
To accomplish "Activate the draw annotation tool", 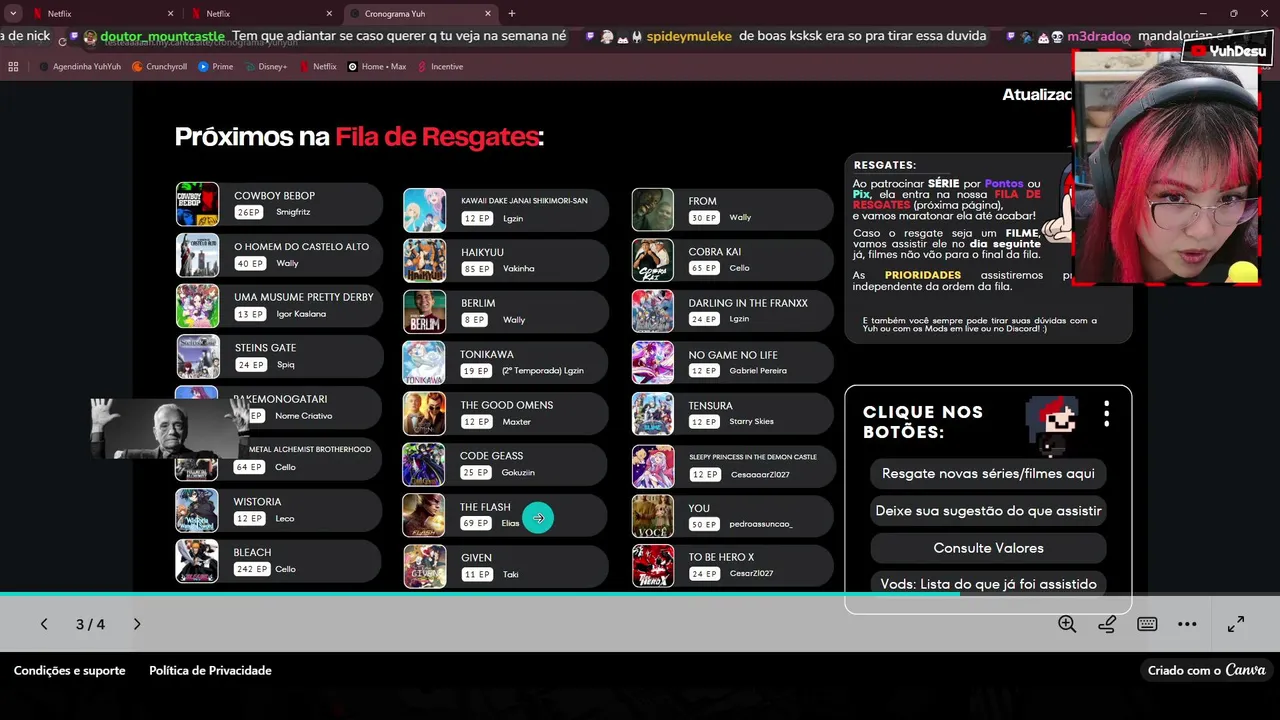I will point(1107,624).
